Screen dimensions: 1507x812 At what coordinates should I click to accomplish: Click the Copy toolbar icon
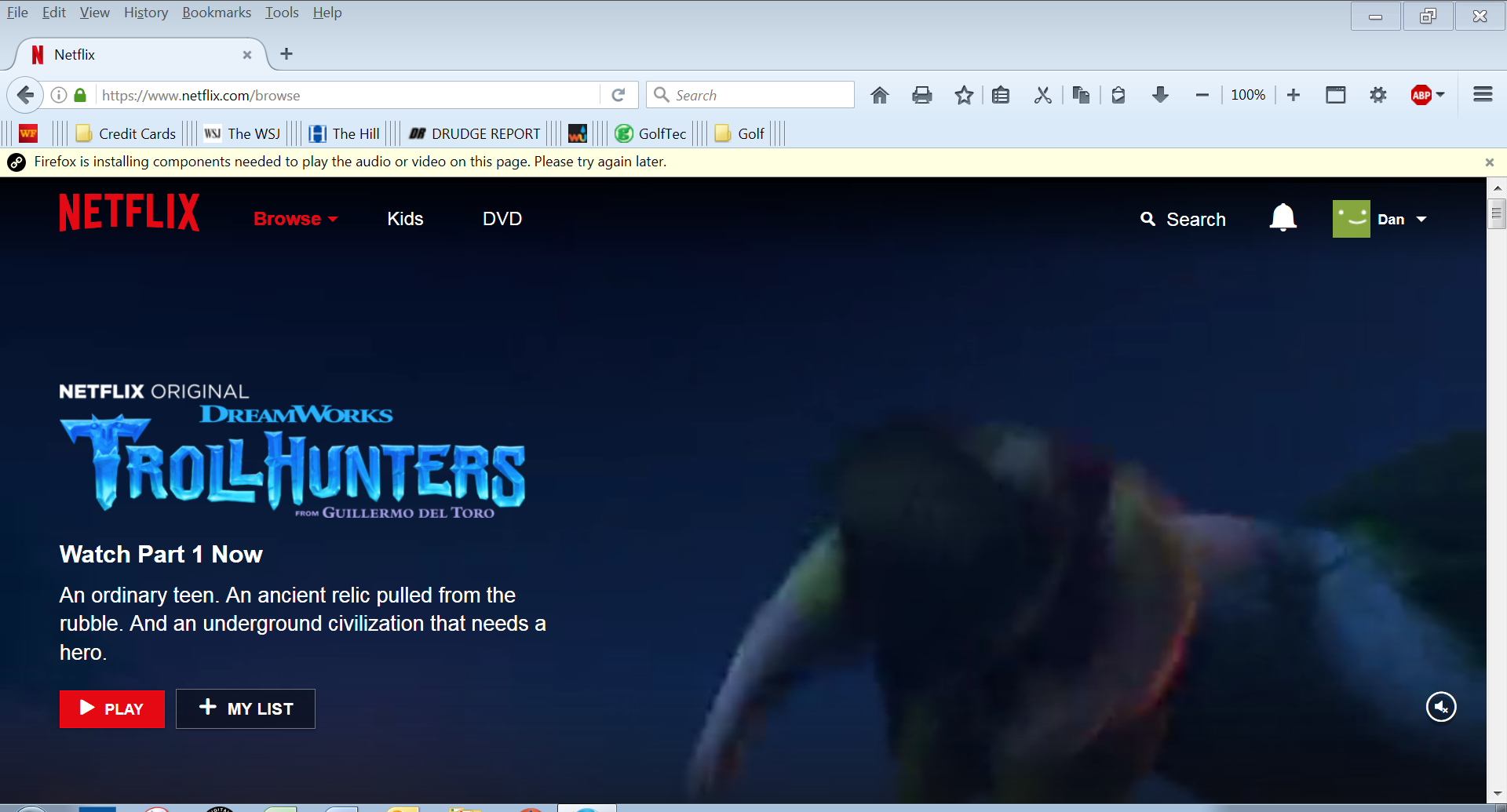[x=1081, y=95]
